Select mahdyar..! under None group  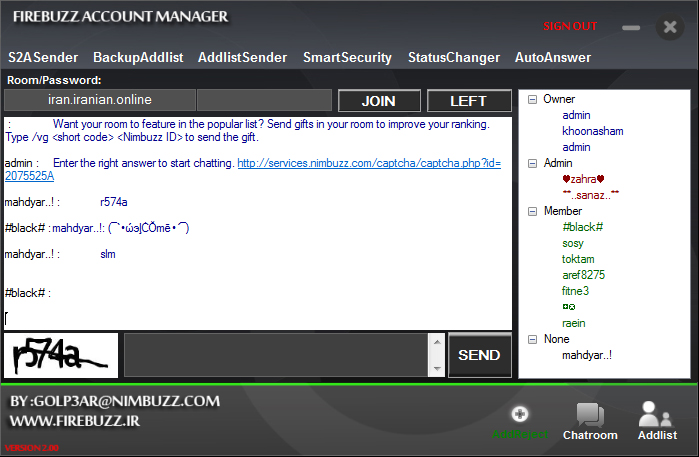click(587, 355)
